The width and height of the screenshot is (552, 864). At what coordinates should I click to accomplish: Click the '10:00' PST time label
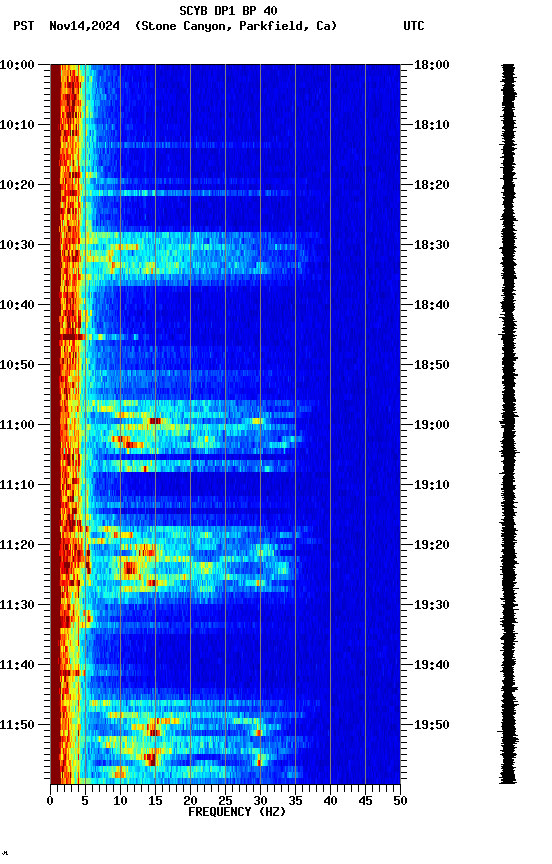pos(17,65)
